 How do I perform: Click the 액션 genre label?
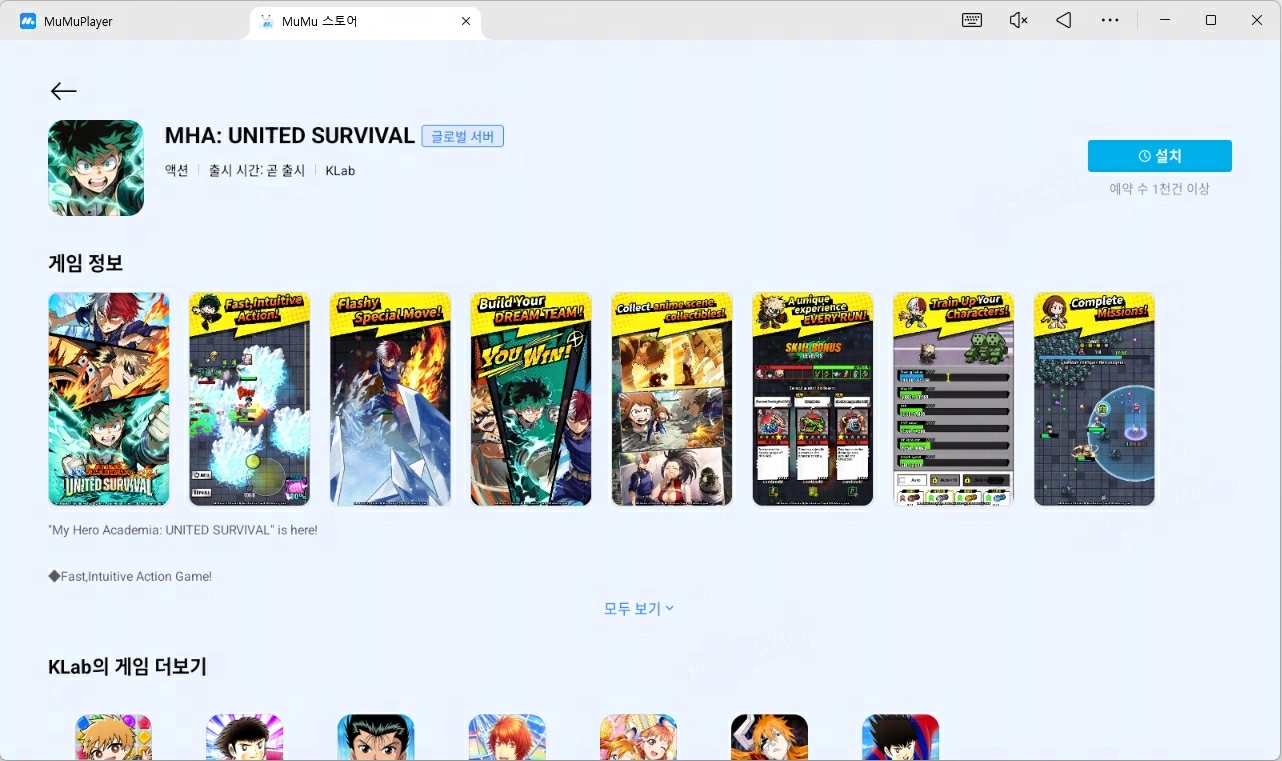[x=177, y=171]
